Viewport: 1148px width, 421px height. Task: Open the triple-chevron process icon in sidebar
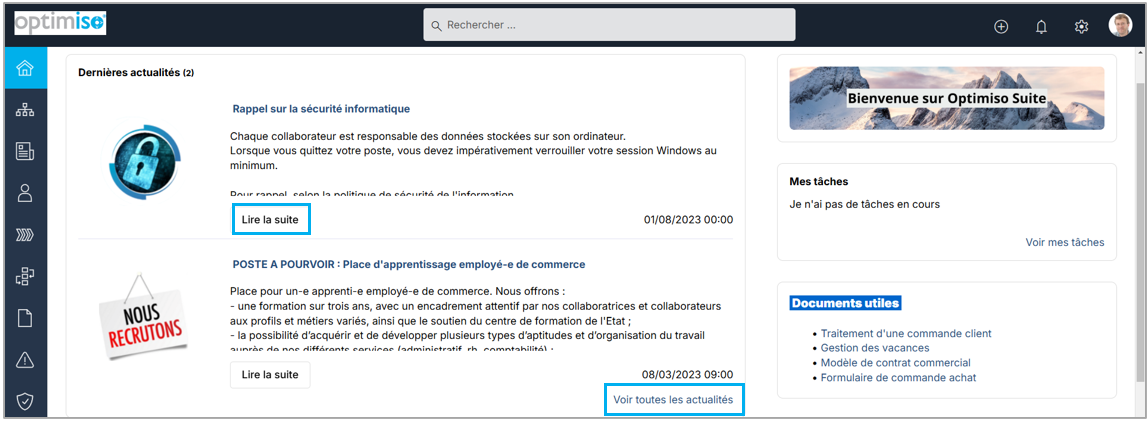tap(25, 235)
